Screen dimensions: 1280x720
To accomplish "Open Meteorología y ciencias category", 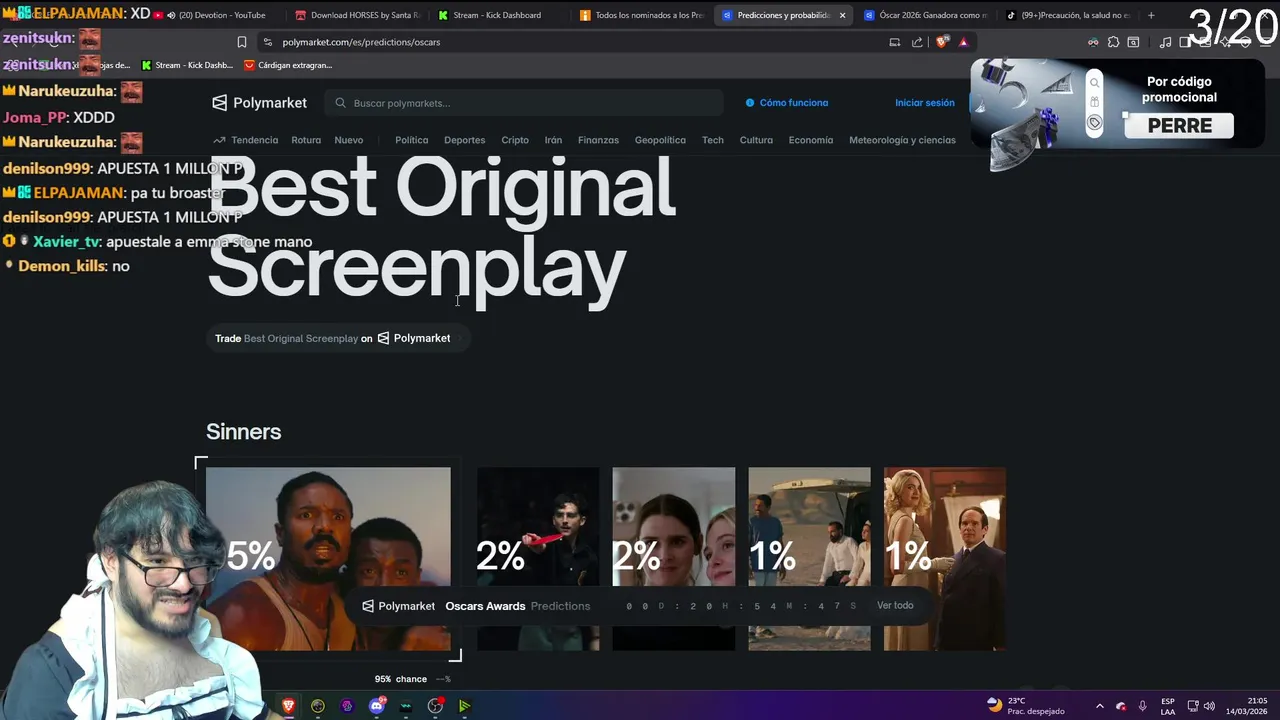I will pos(902,140).
